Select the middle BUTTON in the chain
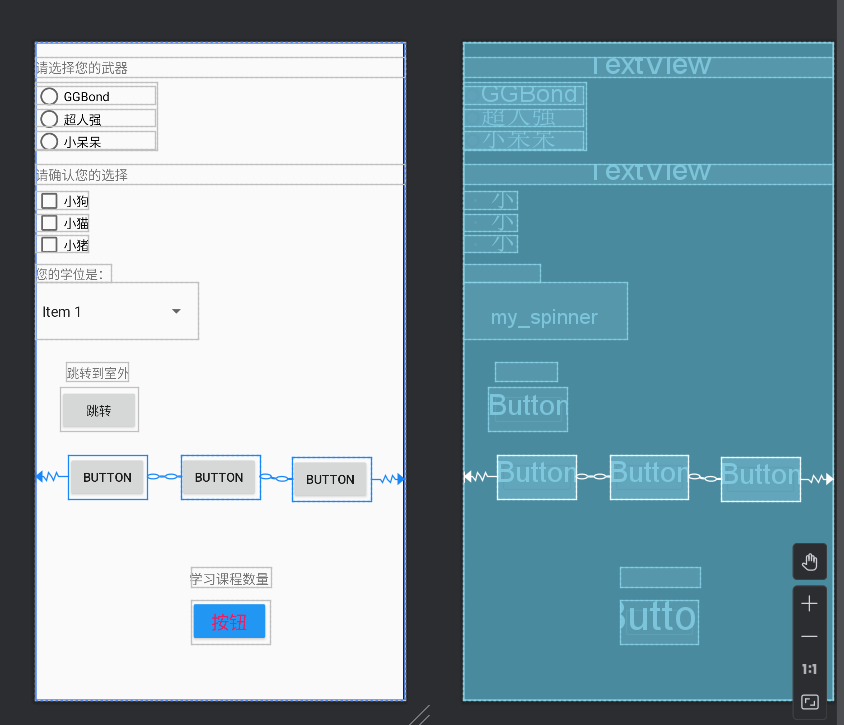The width and height of the screenshot is (844, 725). click(221, 477)
